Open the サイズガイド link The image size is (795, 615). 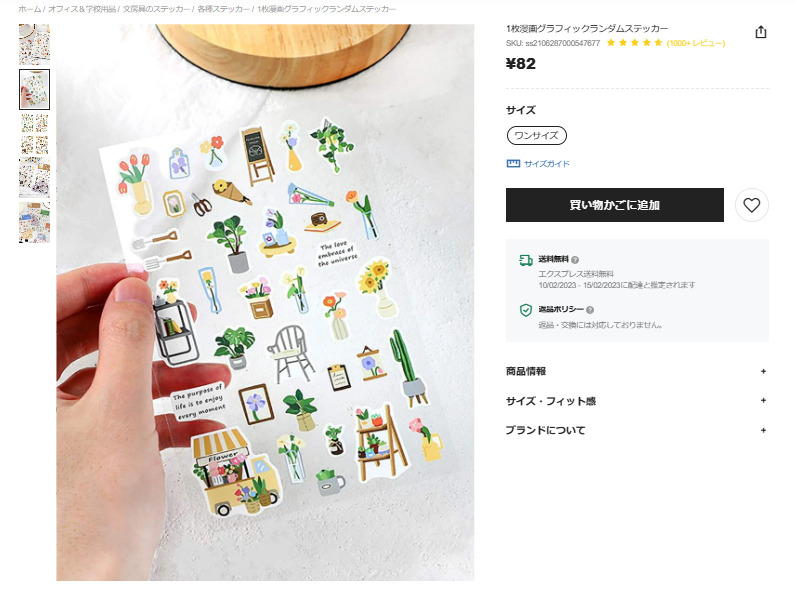tap(547, 163)
